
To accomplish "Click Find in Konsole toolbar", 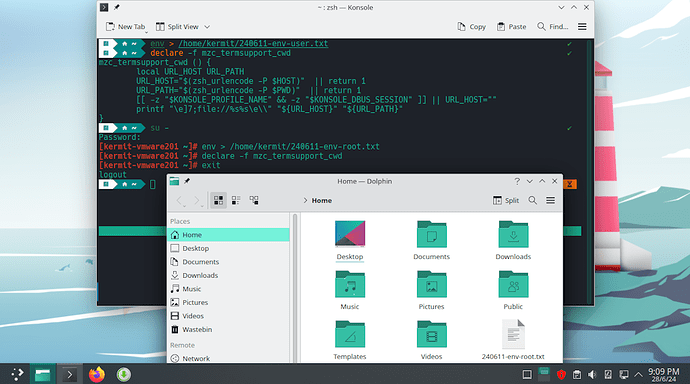I will pyautogui.click(x=553, y=27).
